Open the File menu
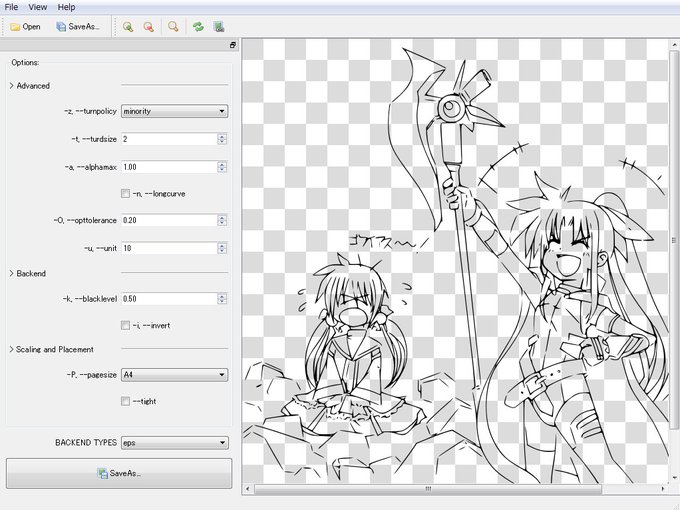Image resolution: width=680 pixels, height=510 pixels. (11, 7)
